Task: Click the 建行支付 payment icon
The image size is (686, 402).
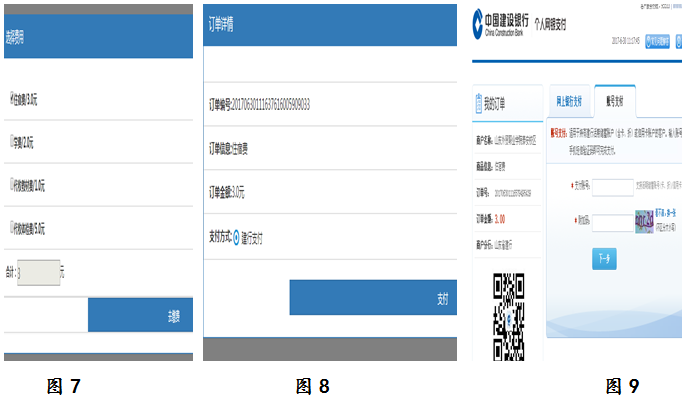Action: tap(237, 238)
